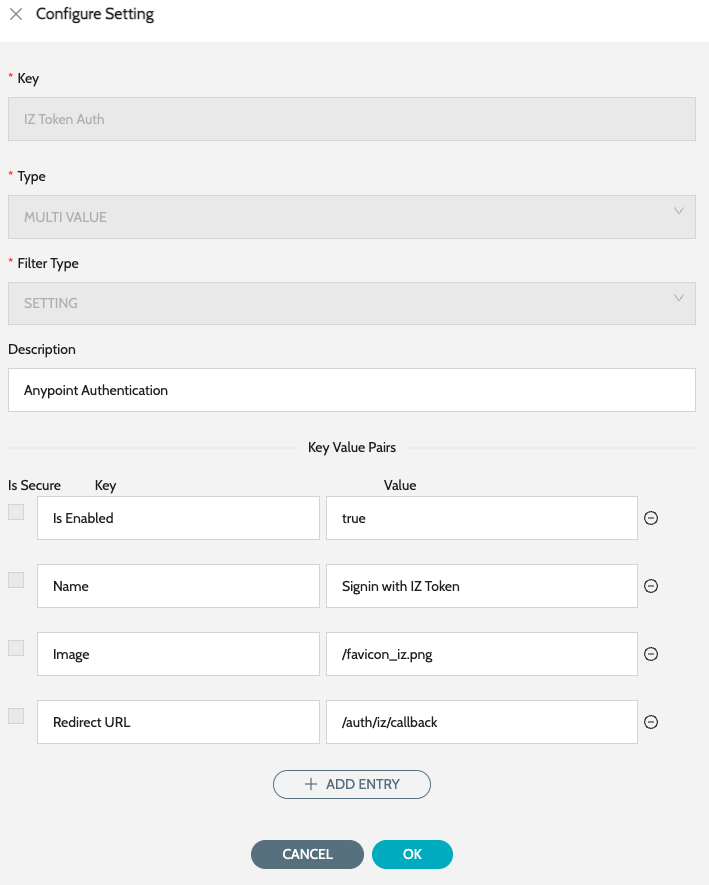Click the Description label
The image size is (709, 885).
tap(42, 349)
